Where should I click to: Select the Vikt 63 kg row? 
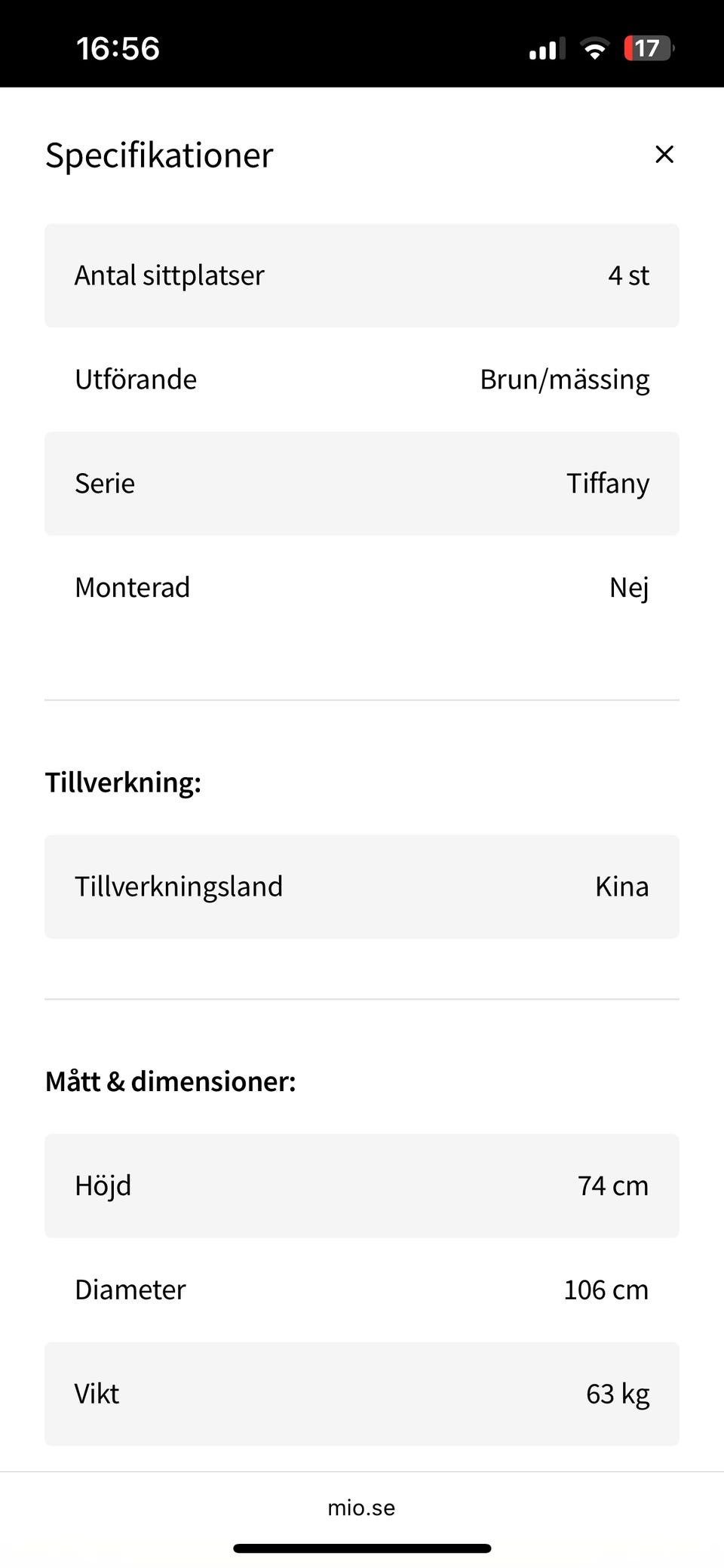pyautogui.click(x=362, y=1394)
